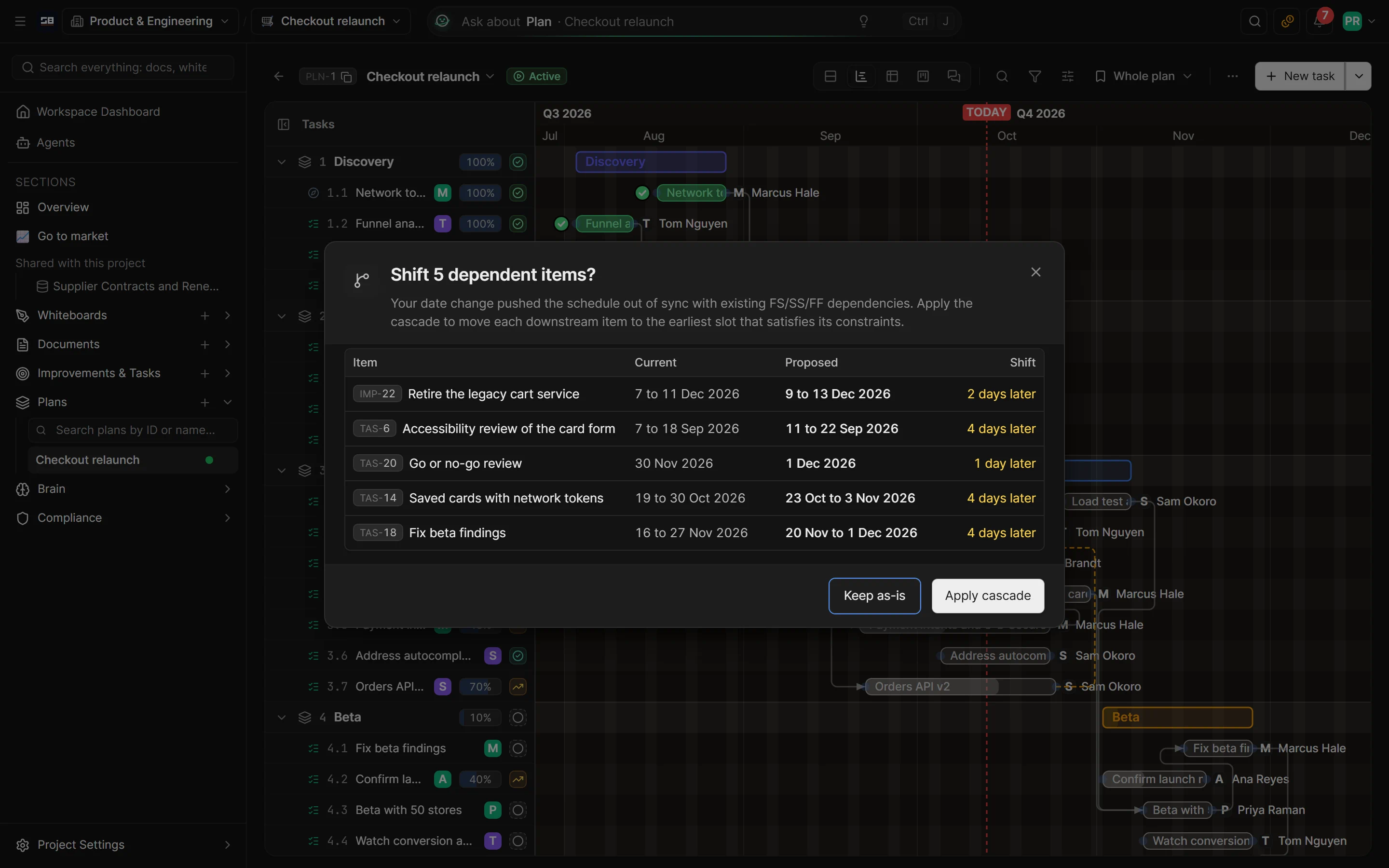The height and width of the screenshot is (868, 1389).
Task: Toggle status circle for Fix beta findings
Action: (517, 748)
